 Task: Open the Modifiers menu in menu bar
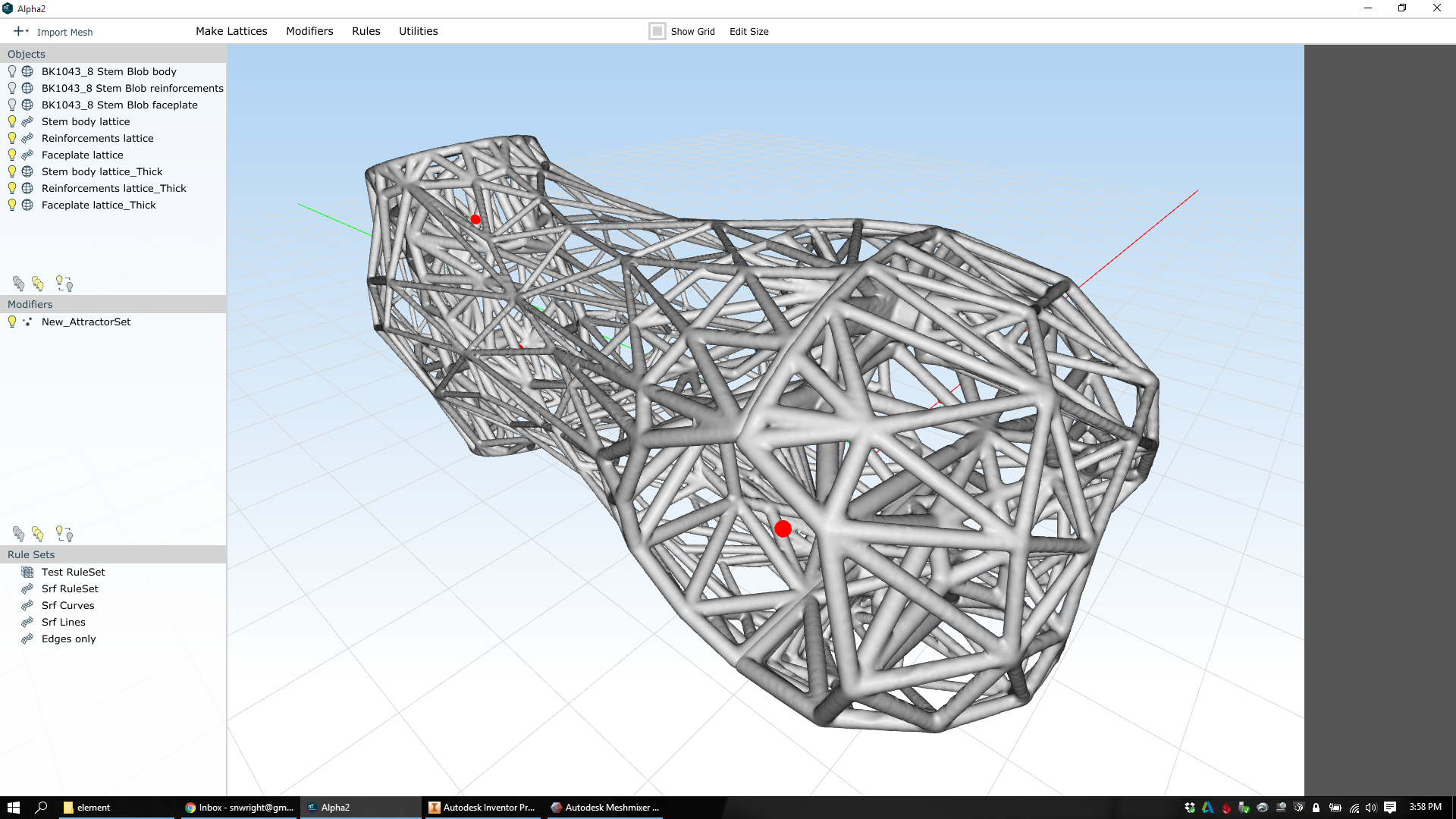(309, 31)
